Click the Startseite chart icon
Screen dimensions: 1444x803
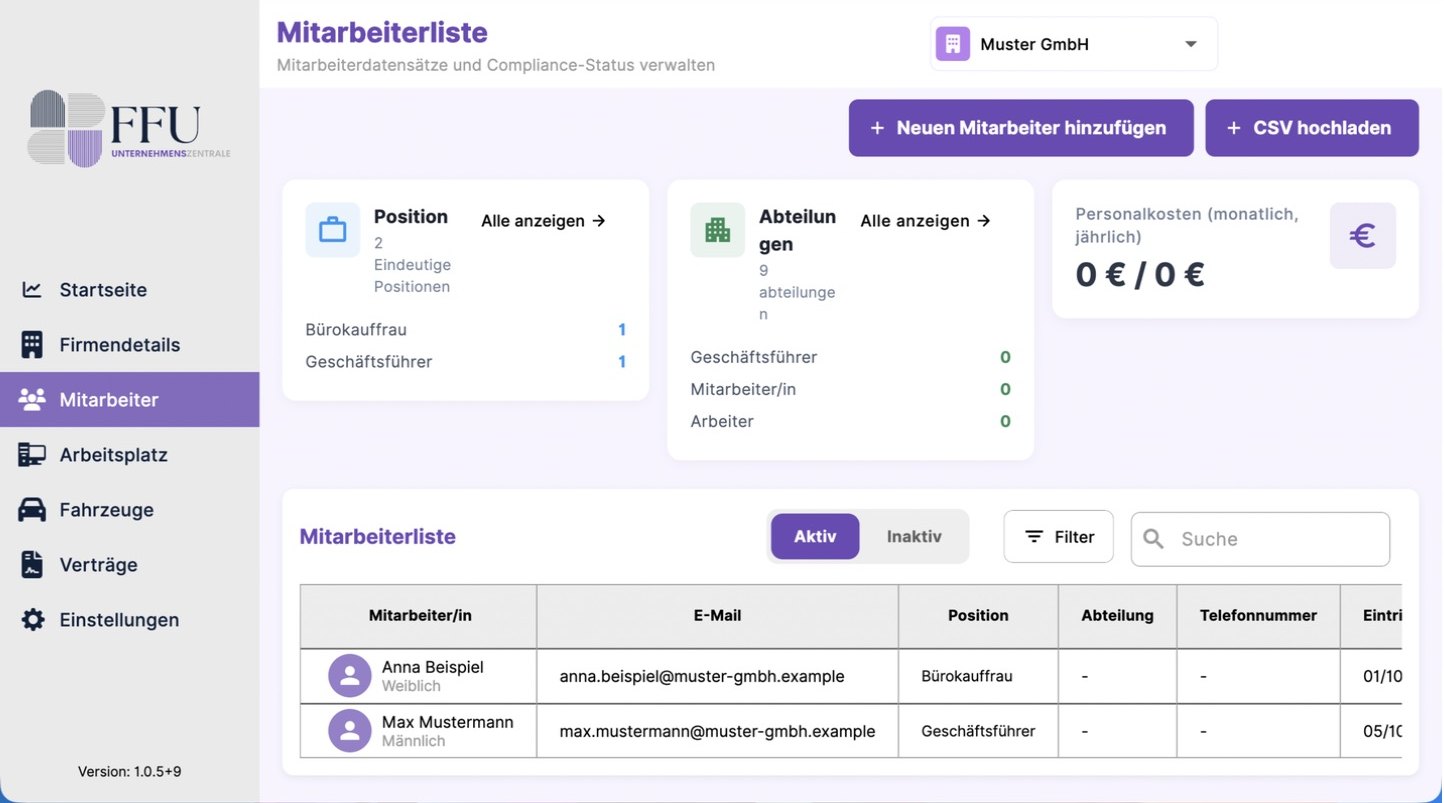tap(32, 290)
